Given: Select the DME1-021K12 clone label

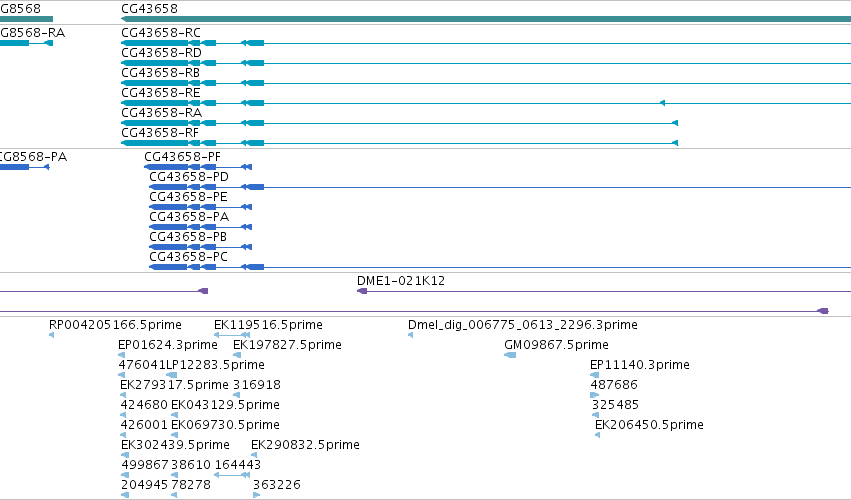Looking at the screenshot, I should click(x=401, y=281).
